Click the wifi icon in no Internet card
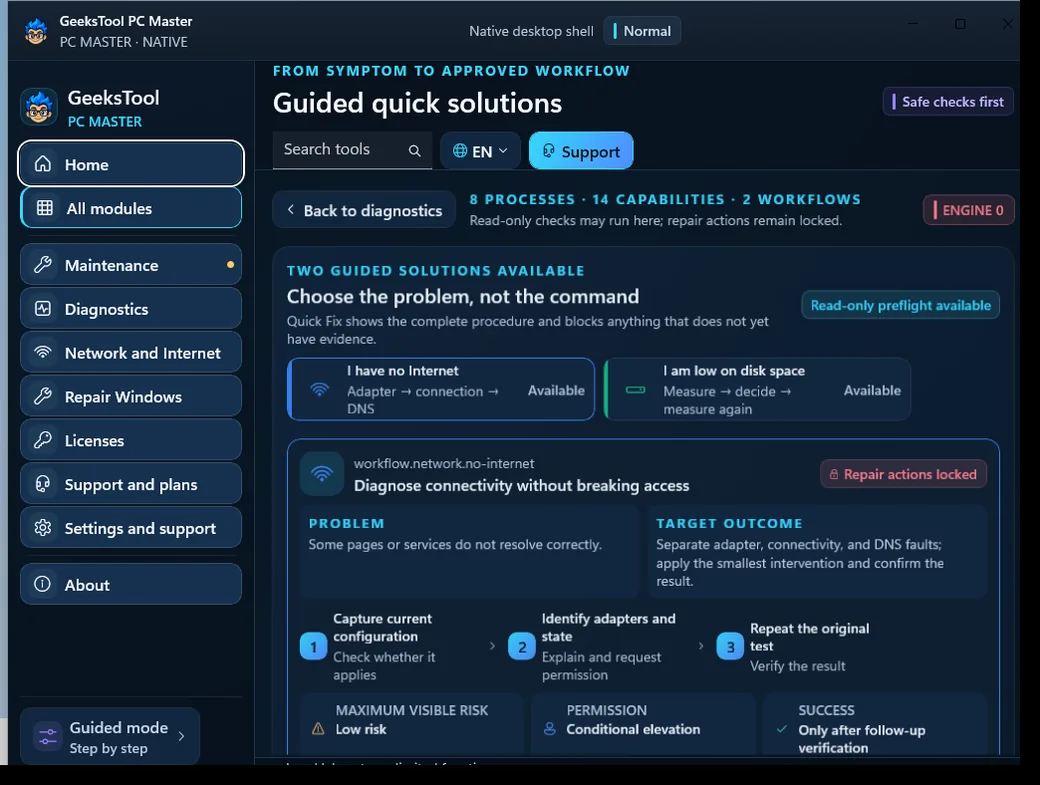 (320, 389)
